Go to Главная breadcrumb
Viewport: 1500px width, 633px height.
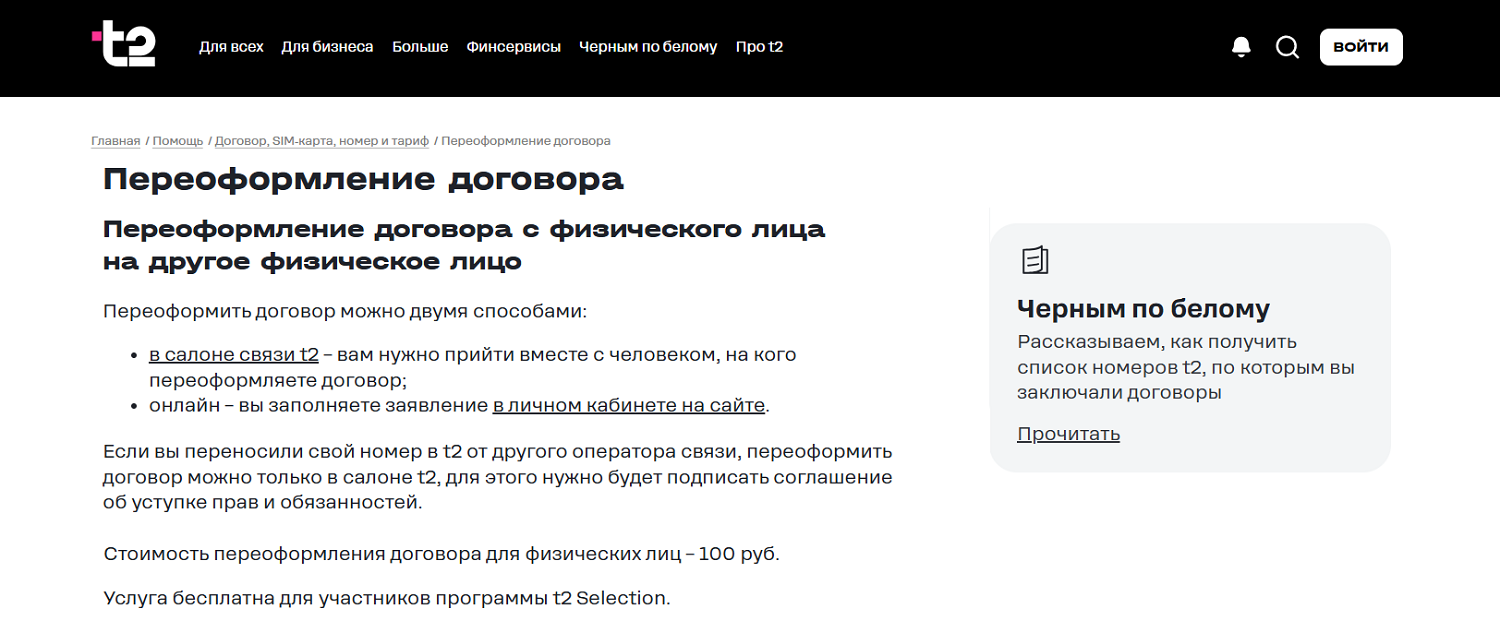coord(116,141)
